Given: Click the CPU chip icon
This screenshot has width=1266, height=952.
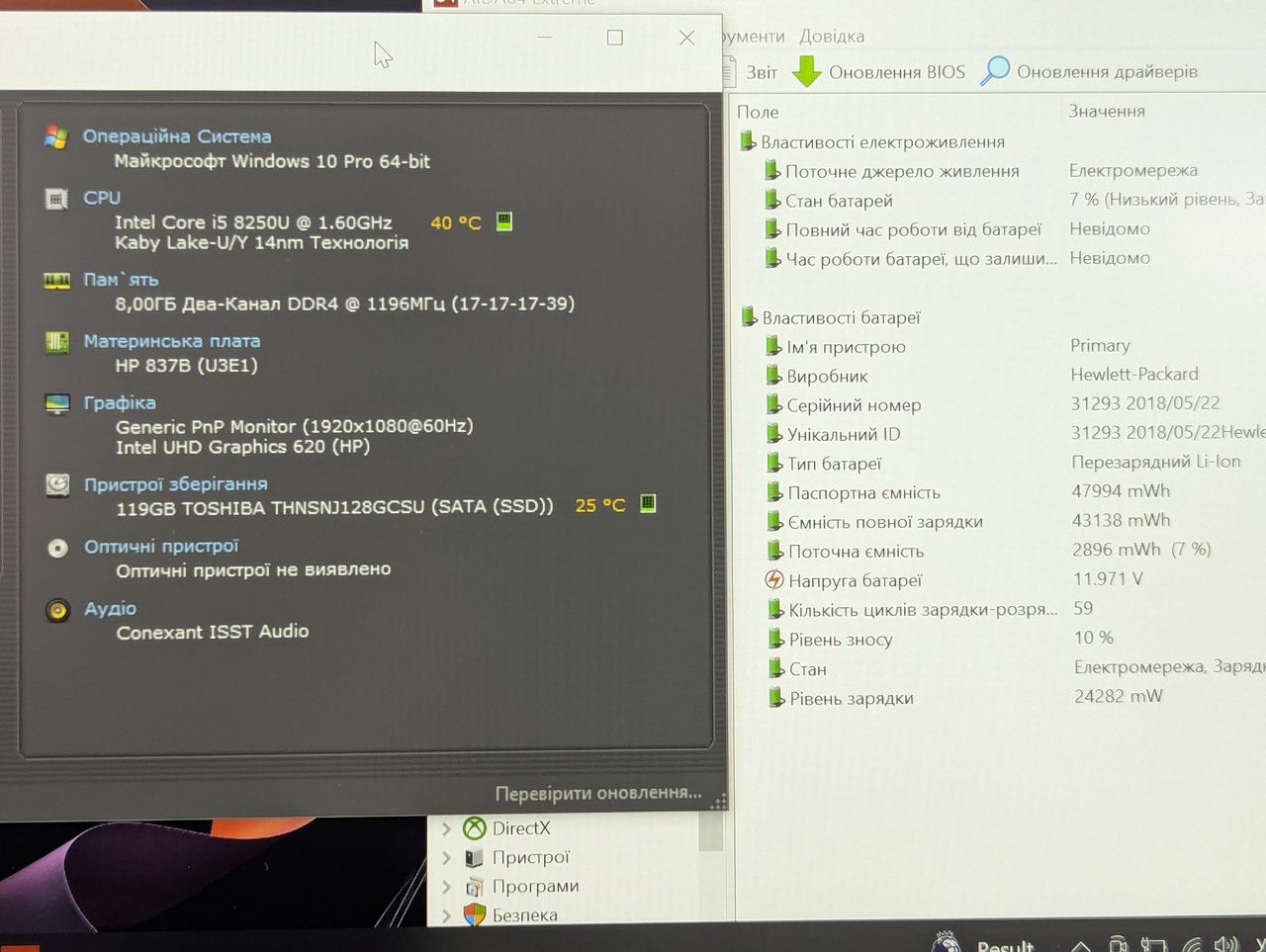Looking at the screenshot, I should 57,199.
